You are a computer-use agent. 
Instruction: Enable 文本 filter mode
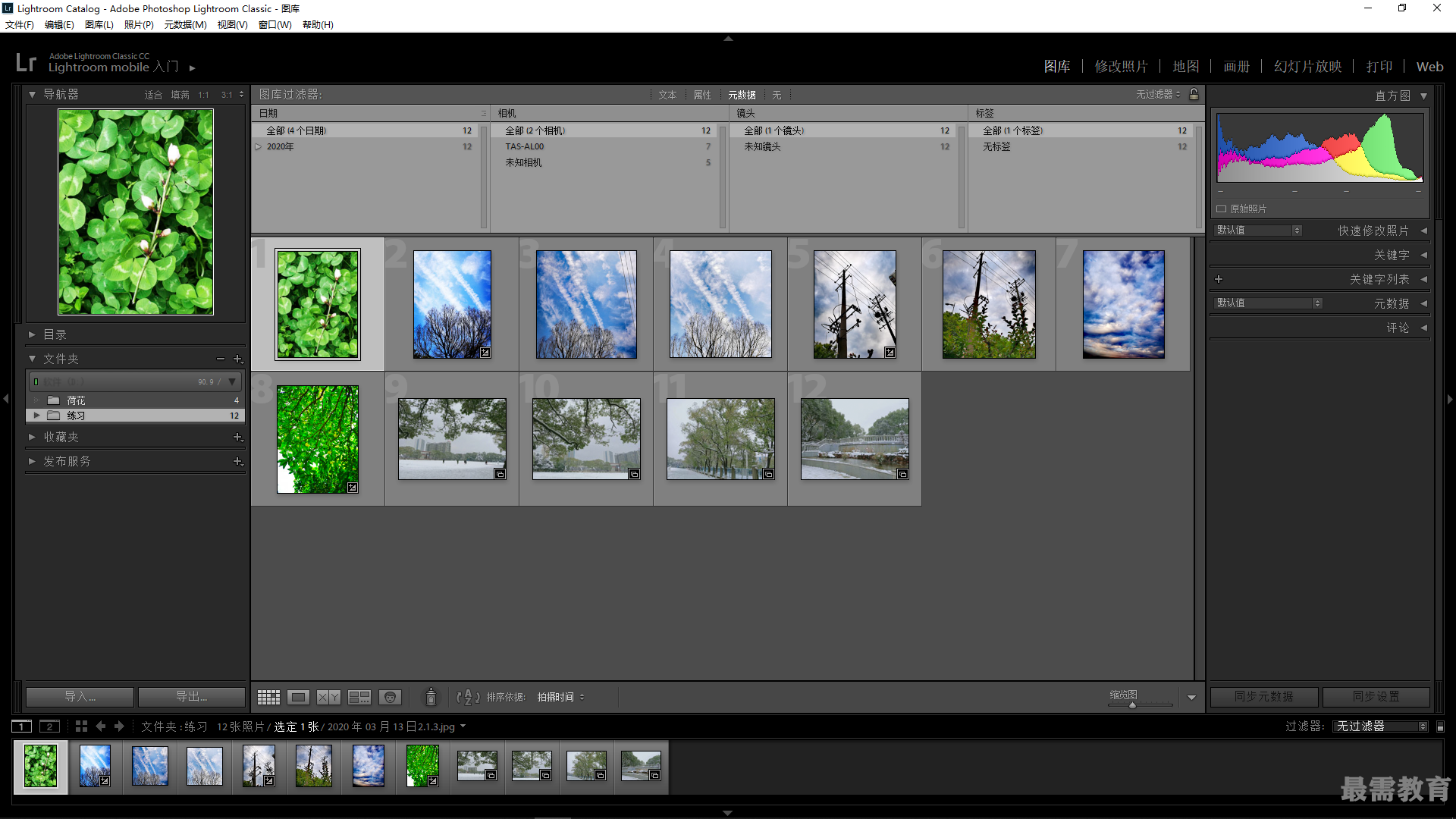coord(667,95)
